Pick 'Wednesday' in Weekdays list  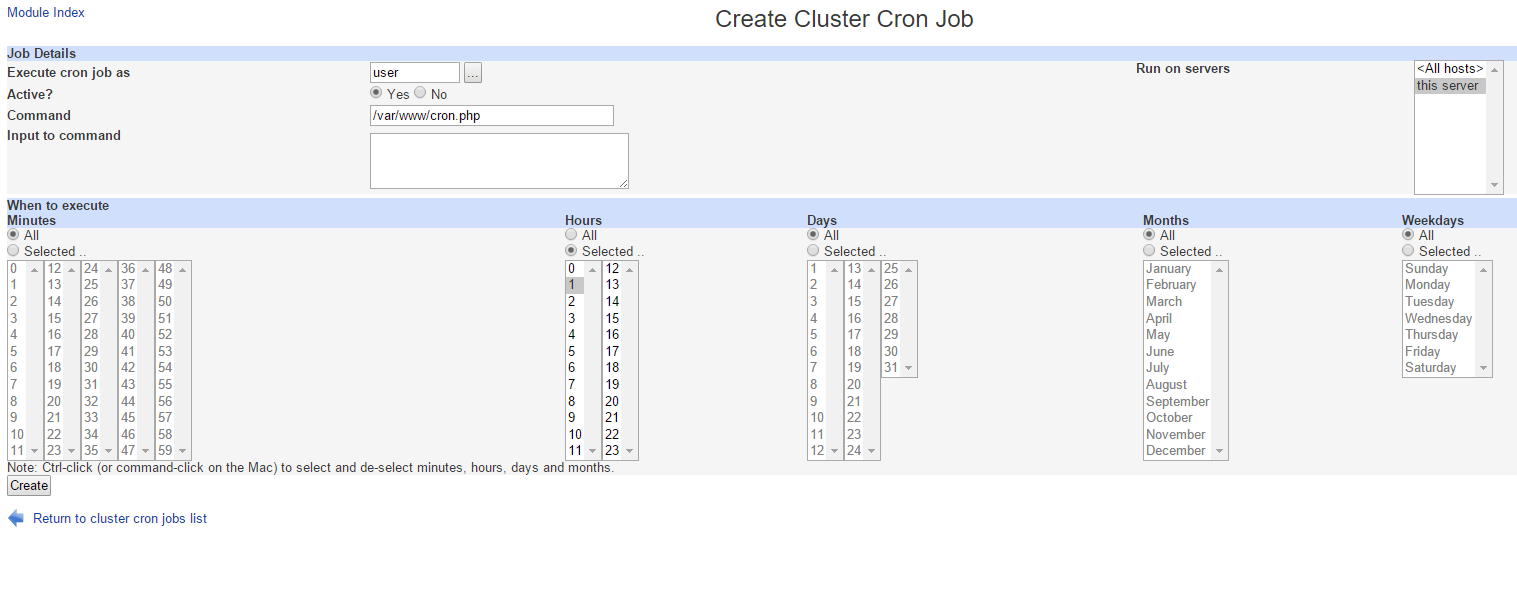(1438, 318)
